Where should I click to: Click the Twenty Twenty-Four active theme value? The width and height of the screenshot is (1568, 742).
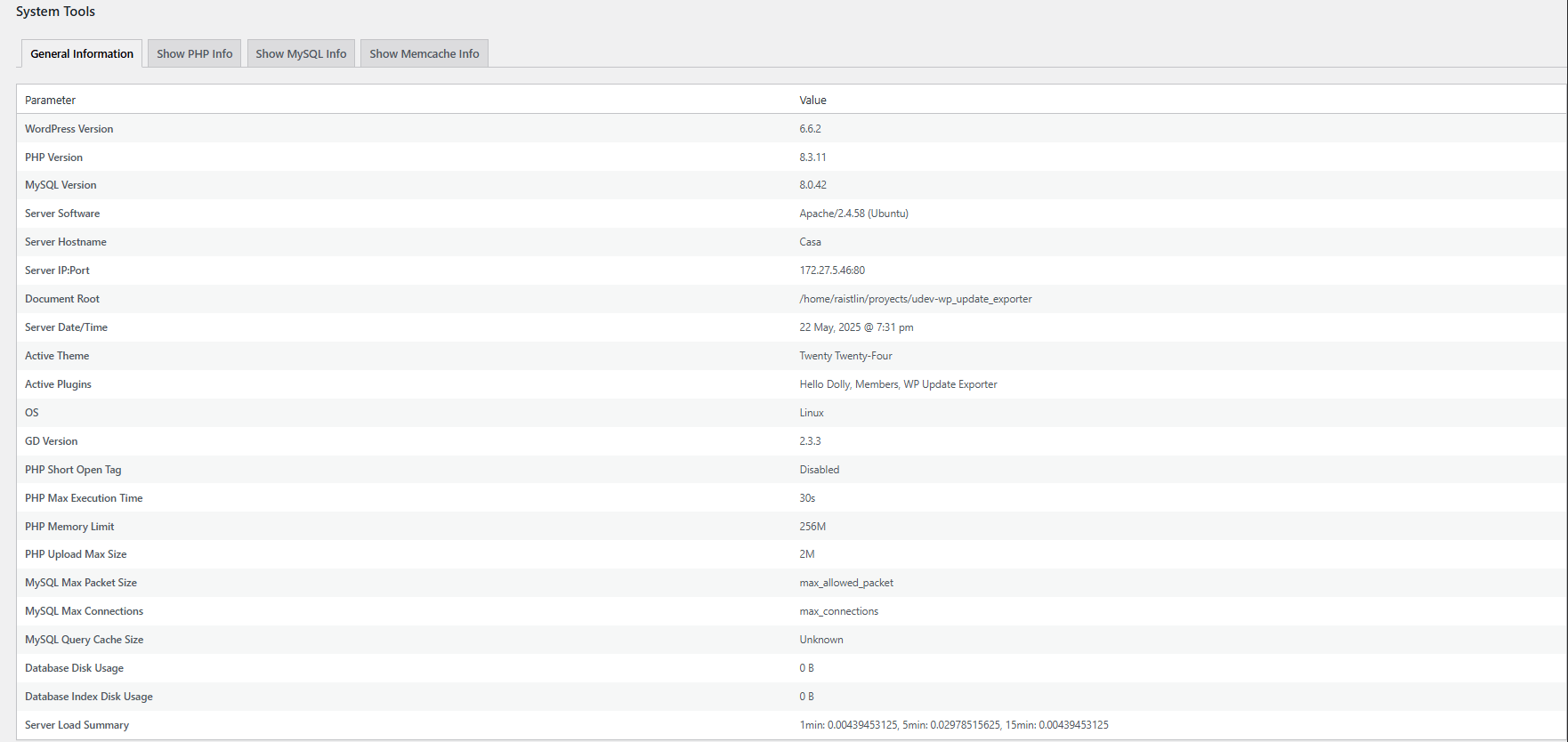(x=845, y=356)
